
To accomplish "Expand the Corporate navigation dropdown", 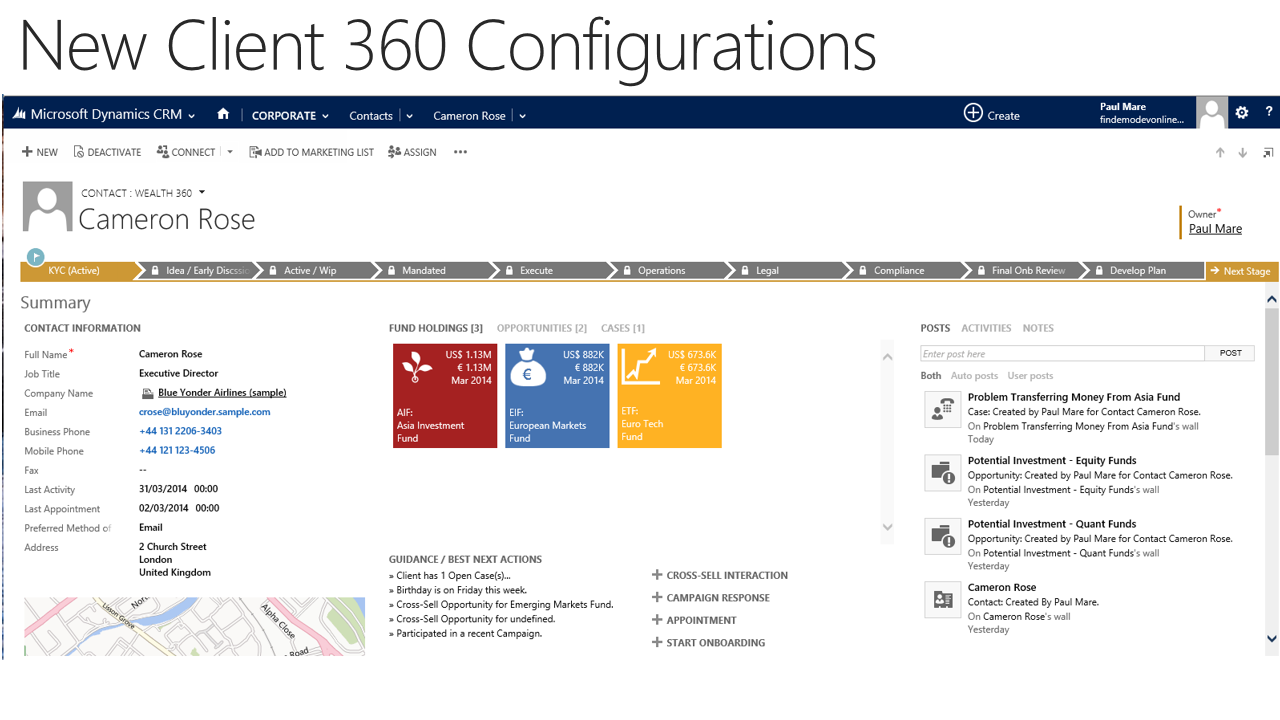I will pos(325,116).
